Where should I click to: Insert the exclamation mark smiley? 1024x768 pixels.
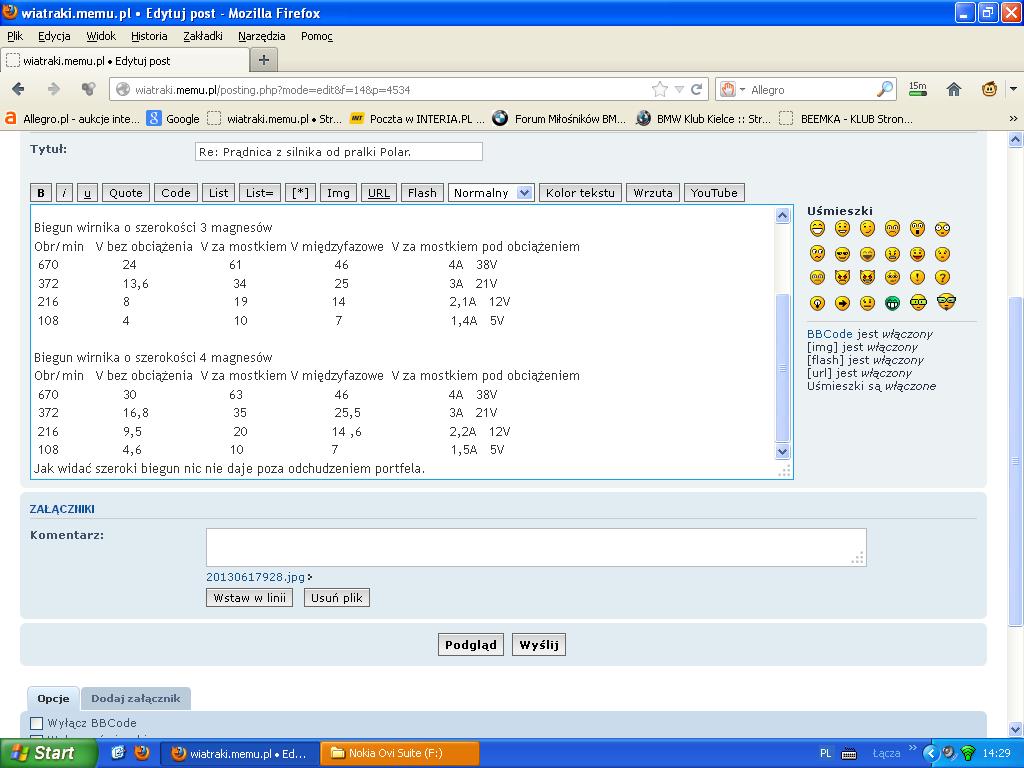tap(917, 278)
